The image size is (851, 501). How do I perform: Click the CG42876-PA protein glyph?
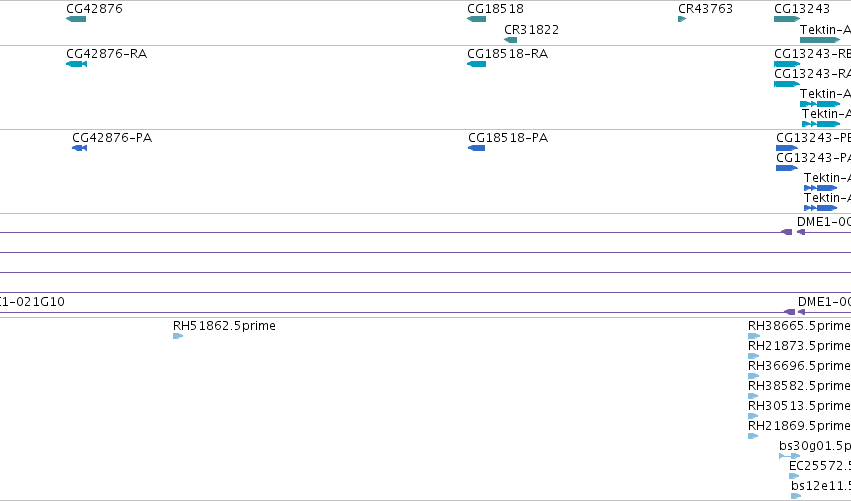(x=79, y=148)
